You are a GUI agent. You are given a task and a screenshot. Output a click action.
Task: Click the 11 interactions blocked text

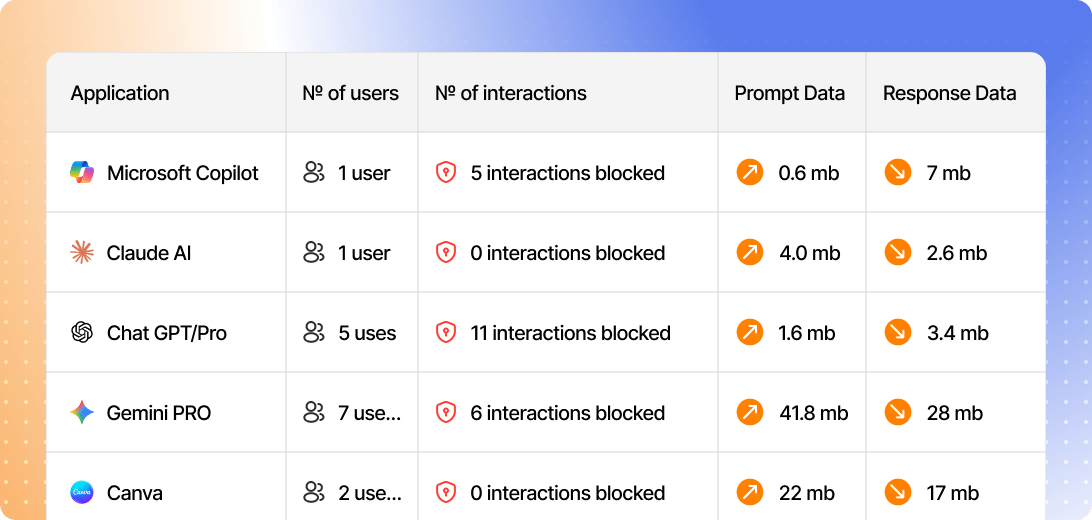[x=571, y=333]
